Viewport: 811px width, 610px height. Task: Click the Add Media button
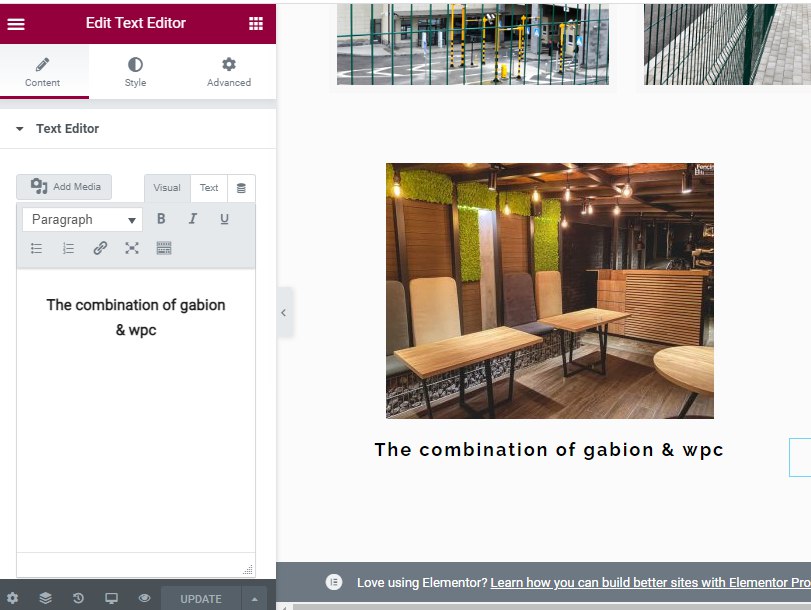(64, 187)
